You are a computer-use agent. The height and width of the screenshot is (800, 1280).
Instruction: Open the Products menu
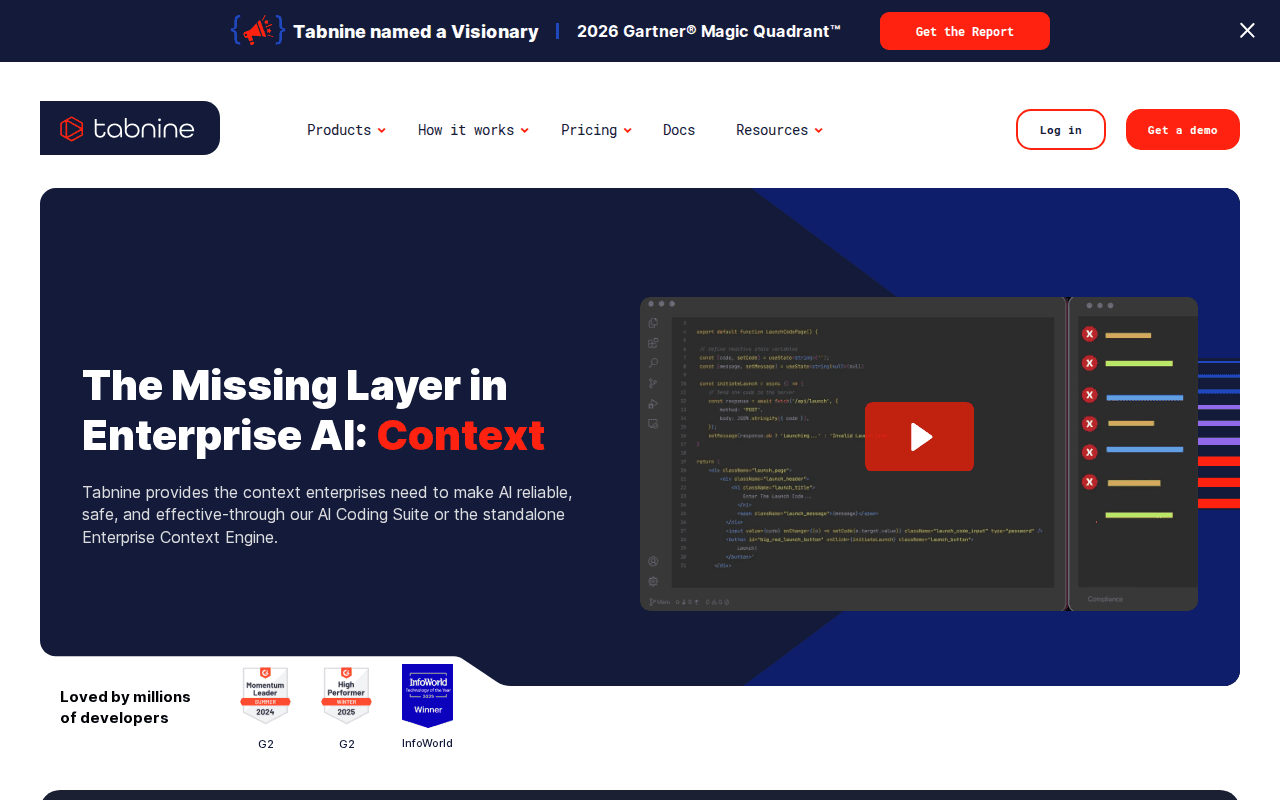(339, 130)
